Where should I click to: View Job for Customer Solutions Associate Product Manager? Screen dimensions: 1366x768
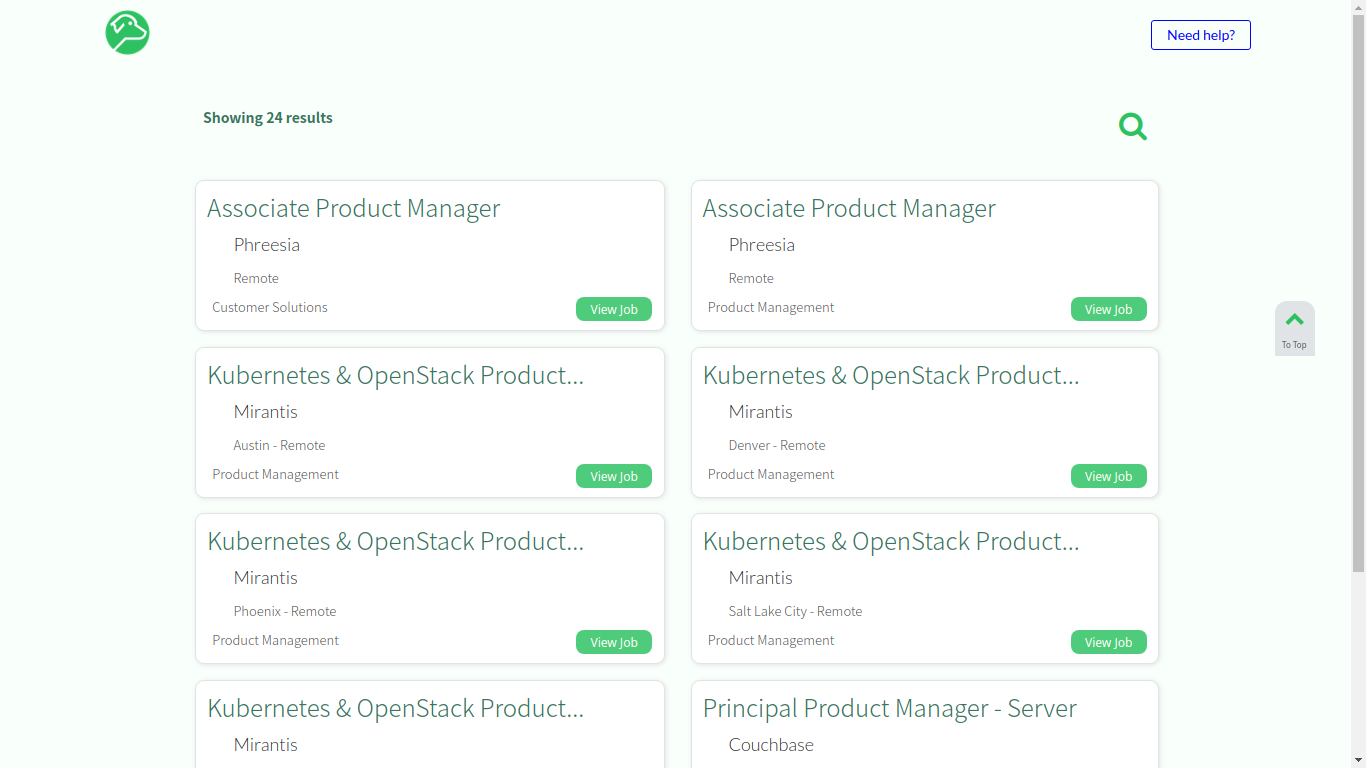click(x=614, y=309)
